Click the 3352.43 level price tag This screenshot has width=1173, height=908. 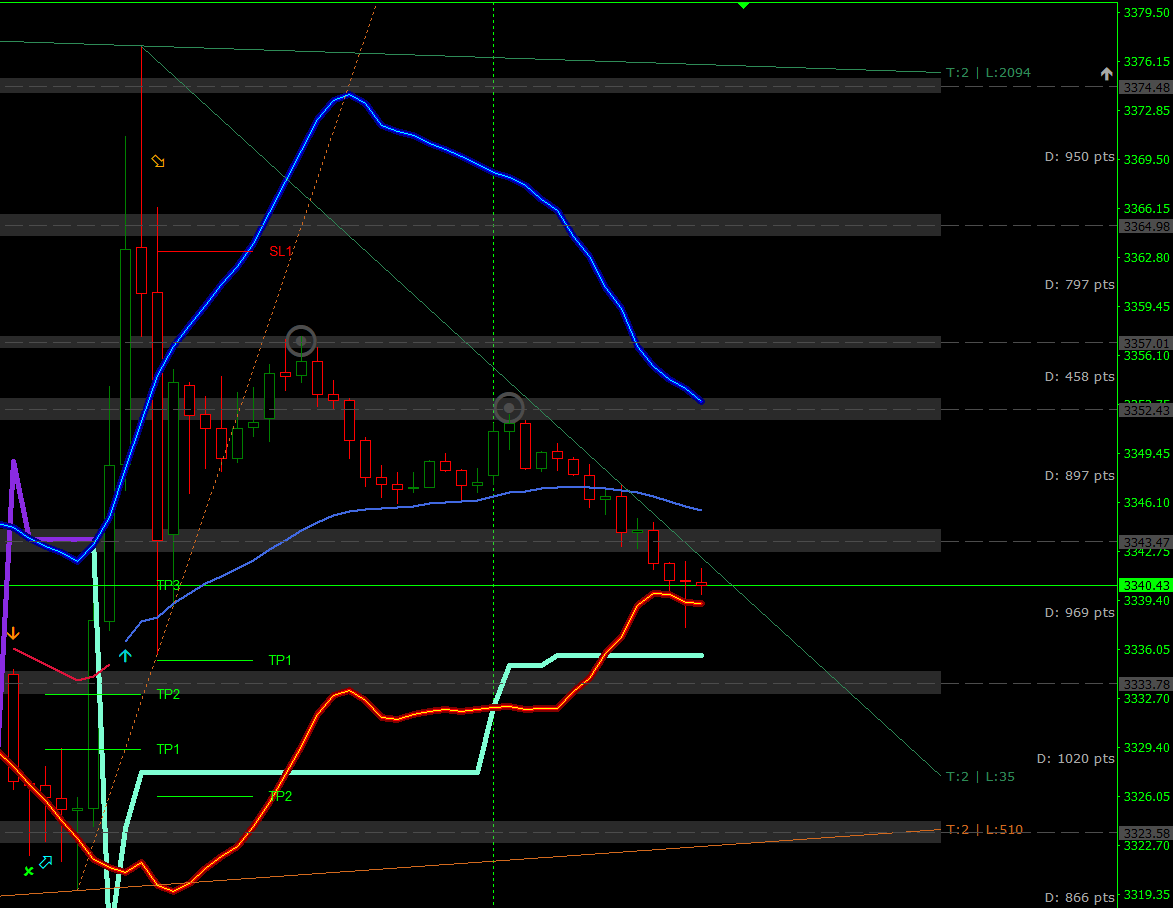(x=1146, y=410)
